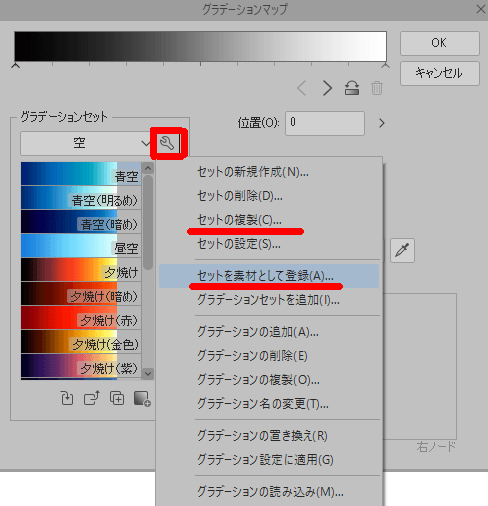The height and width of the screenshot is (506, 488).
Task: Click gradient list scrollbar up arrow
Action: pos(148,168)
